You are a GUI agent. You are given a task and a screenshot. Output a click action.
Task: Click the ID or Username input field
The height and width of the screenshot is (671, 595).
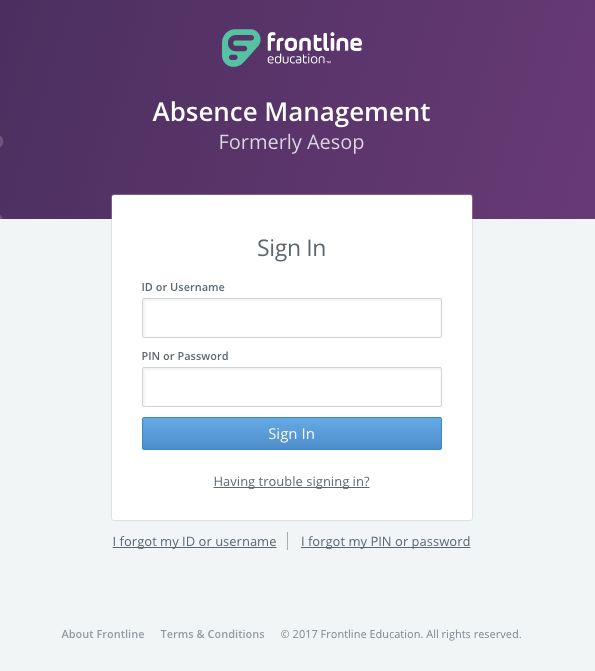[x=292, y=318]
